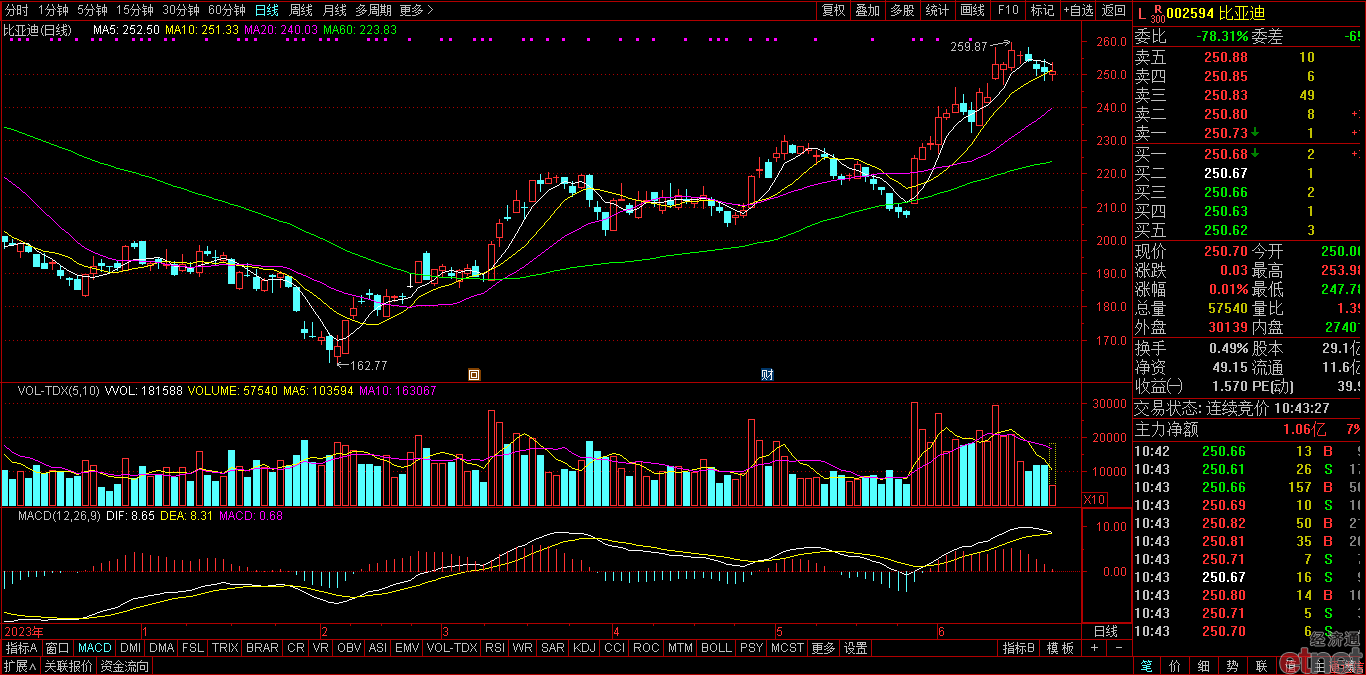The width and height of the screenshot is (1366, 675).
Task: Click the 比亚迪(日线) chart title
Action: pyautogui.click(x=38, y=30)
